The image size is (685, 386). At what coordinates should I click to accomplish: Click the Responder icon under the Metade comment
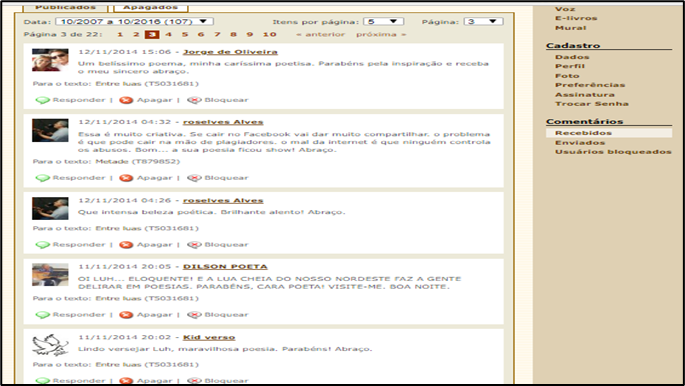click(x=42, y=178)
